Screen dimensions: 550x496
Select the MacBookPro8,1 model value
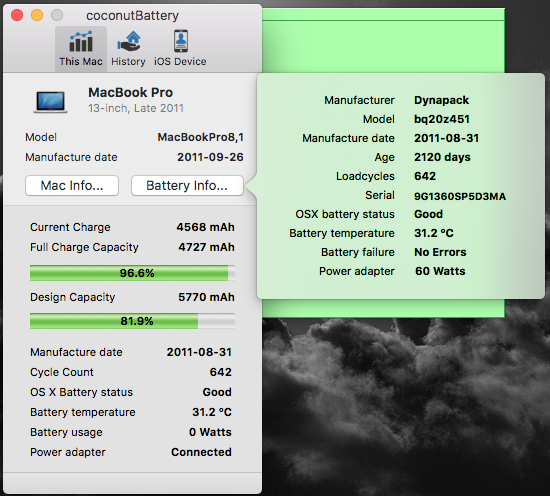click(200, 137)
